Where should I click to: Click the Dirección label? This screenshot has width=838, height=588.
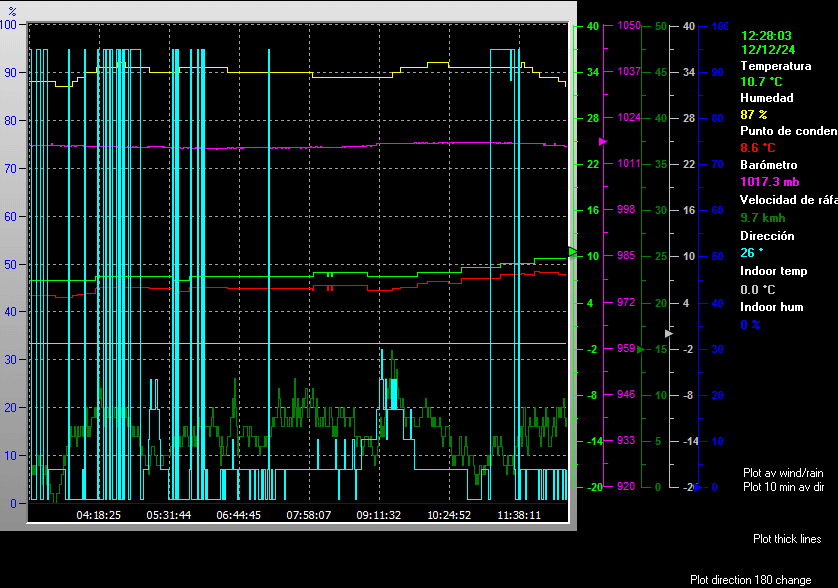click(767, 236)
